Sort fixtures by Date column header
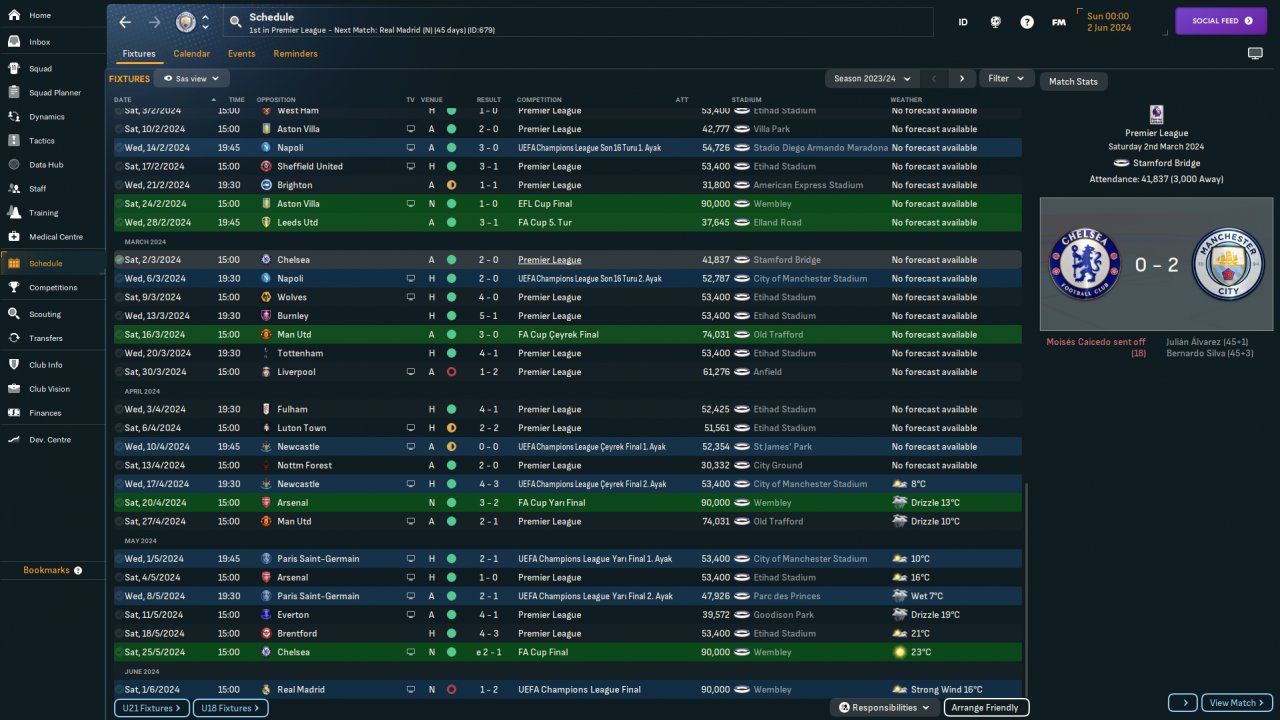 [x=123, y=100]
